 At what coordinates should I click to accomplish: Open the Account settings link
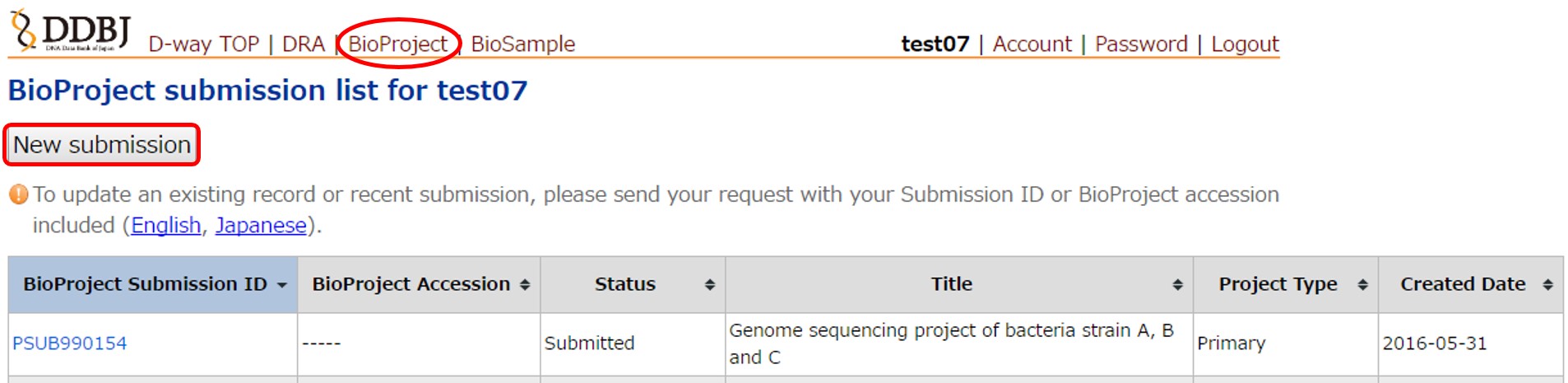tap(1032, 44)
